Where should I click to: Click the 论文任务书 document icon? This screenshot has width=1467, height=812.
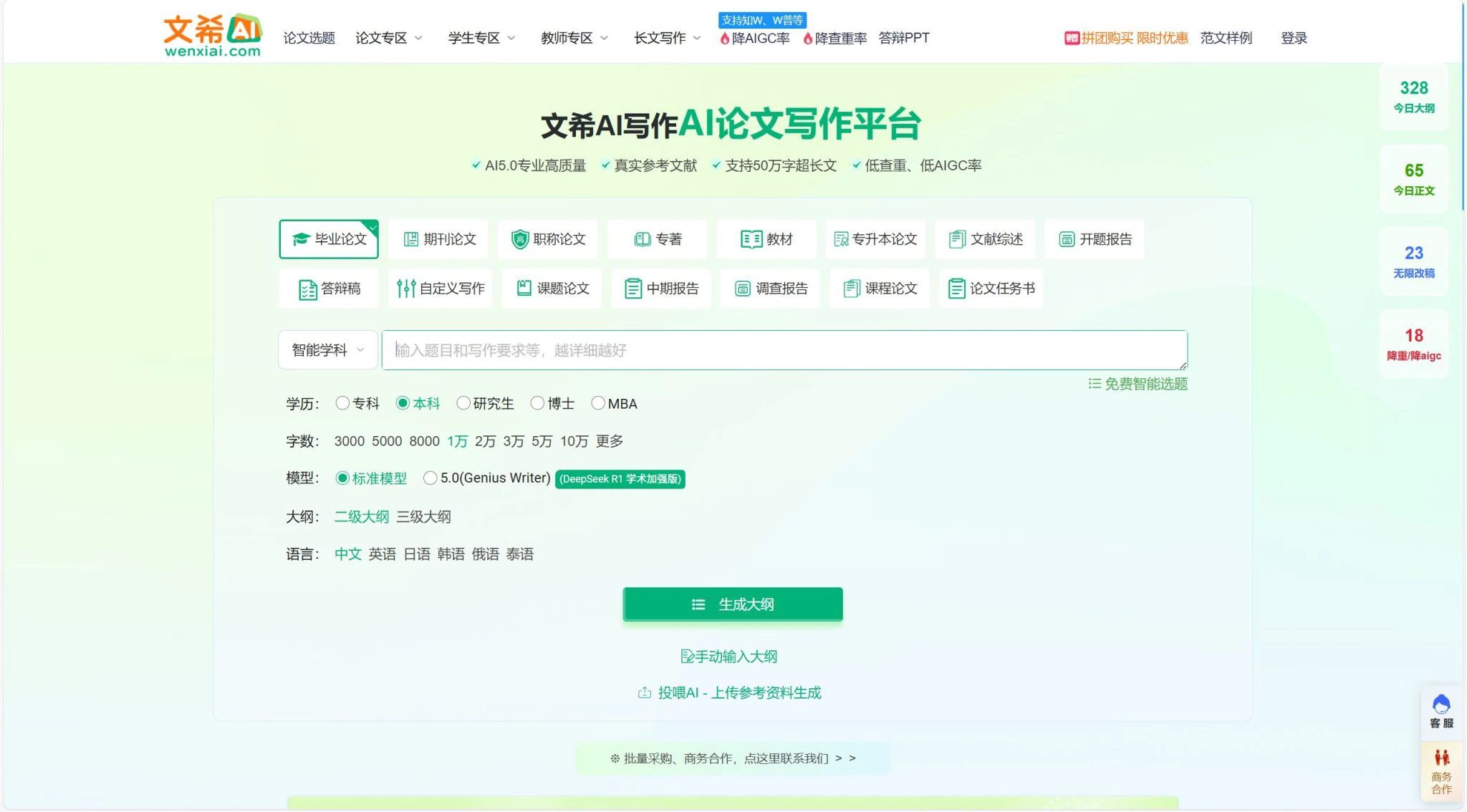[x=956, y=289]
